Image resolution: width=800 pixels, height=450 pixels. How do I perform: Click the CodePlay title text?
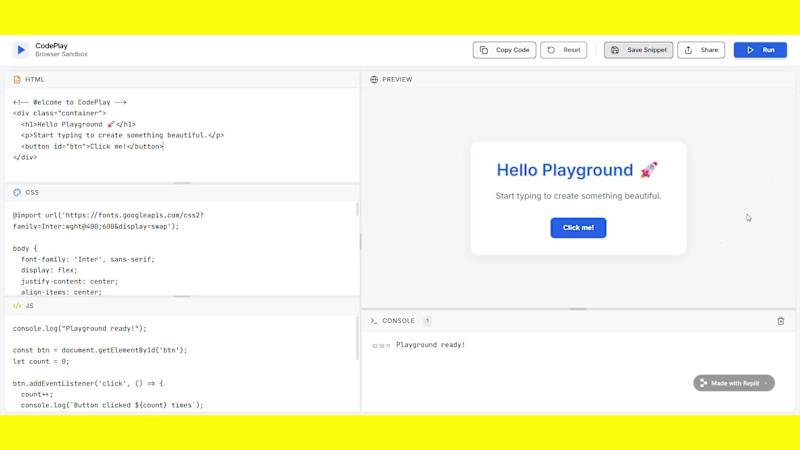pyautogui.click(x=52, y=46)
